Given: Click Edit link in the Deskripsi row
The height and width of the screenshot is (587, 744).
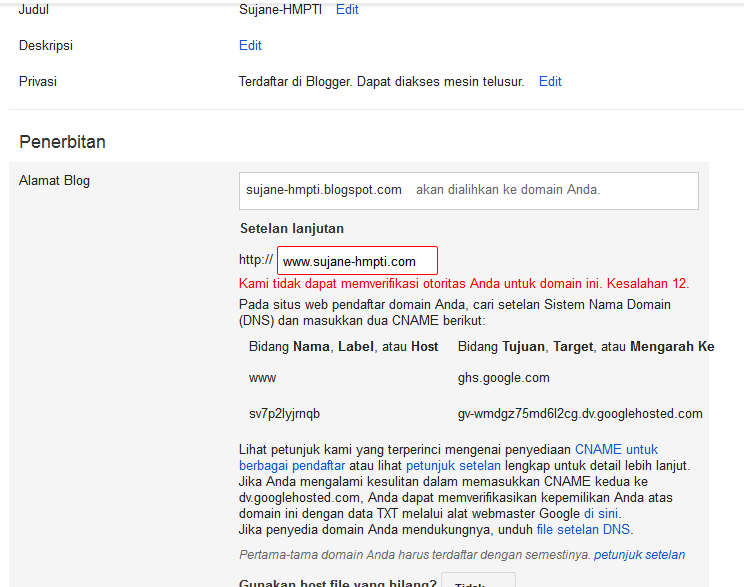Looking at the screenshot, I should [250, 46].
